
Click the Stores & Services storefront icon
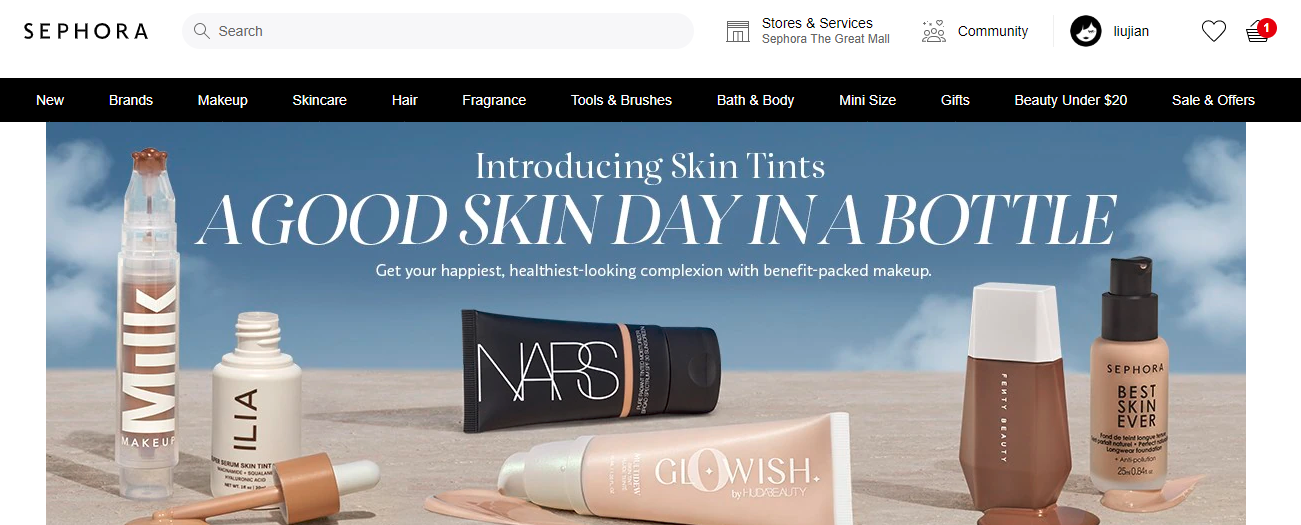(x=738, y=31)
